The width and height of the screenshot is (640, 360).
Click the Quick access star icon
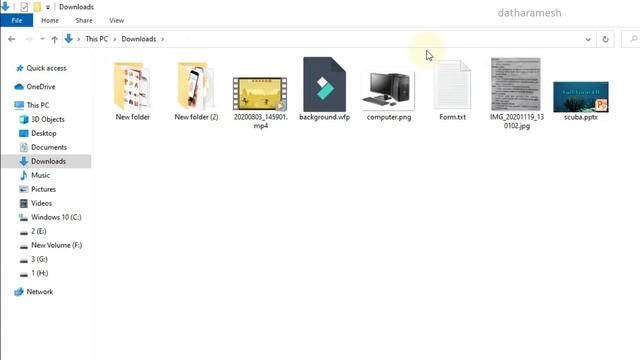(19, 68)
